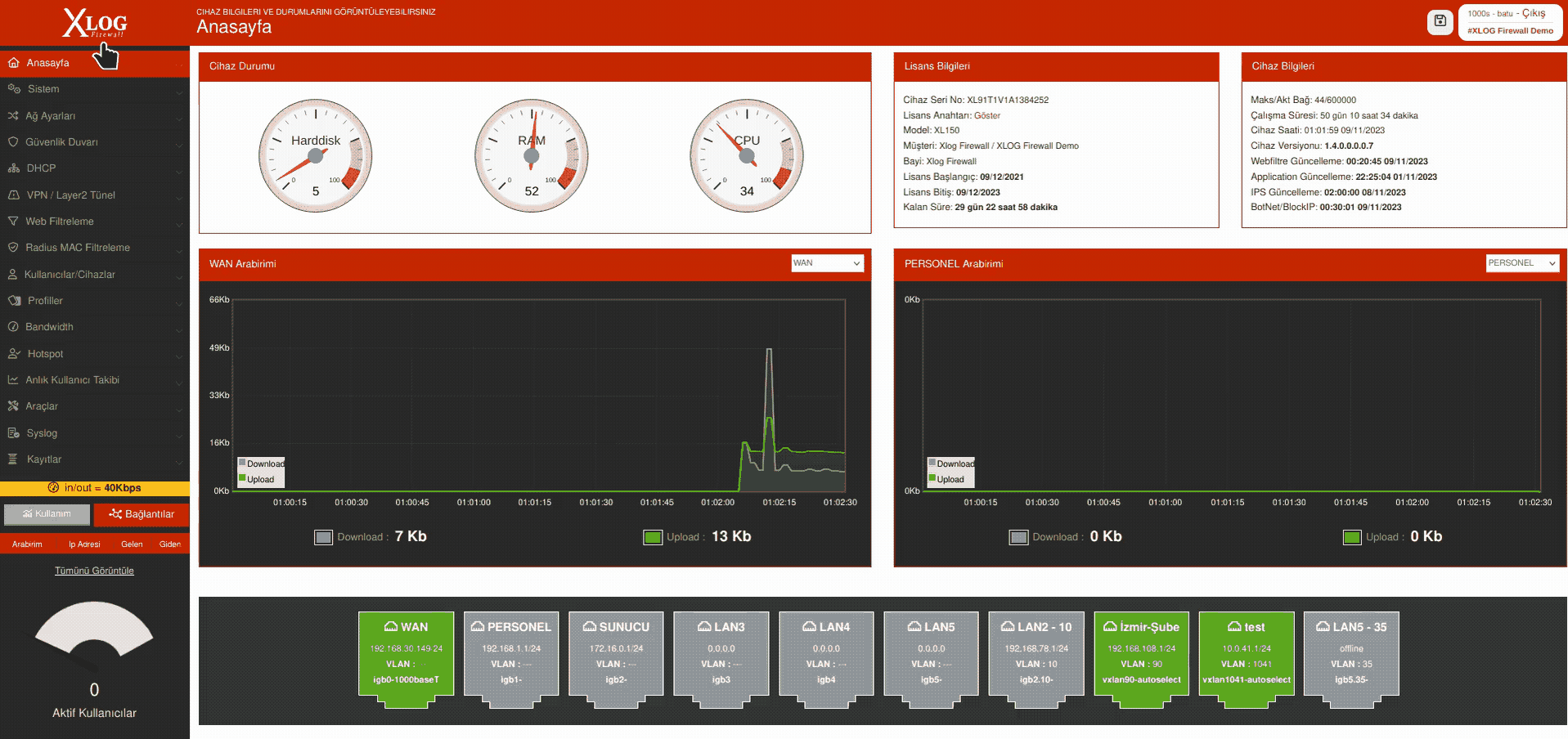The height and width of the screenshot is (739, 1568).
Task: Switch to the Bağlantılar tab
Action: pyautogui.click(x=142, y=514)
